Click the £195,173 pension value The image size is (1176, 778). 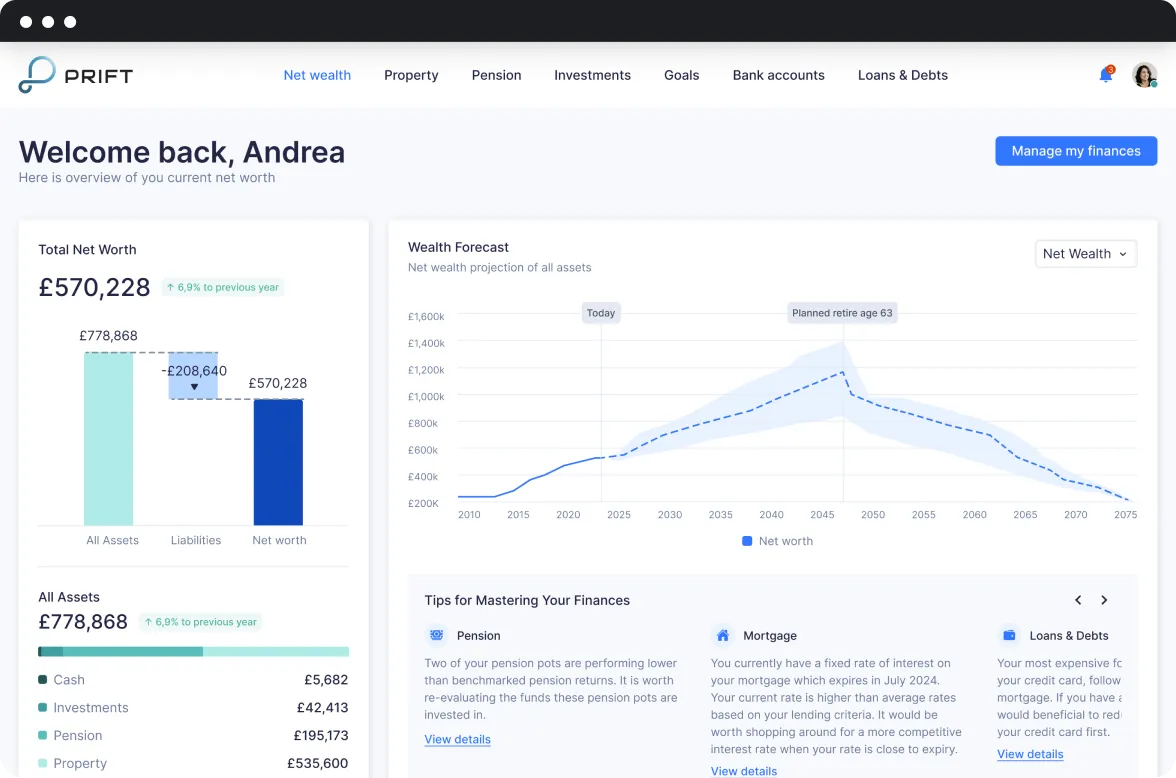point(321,735)
